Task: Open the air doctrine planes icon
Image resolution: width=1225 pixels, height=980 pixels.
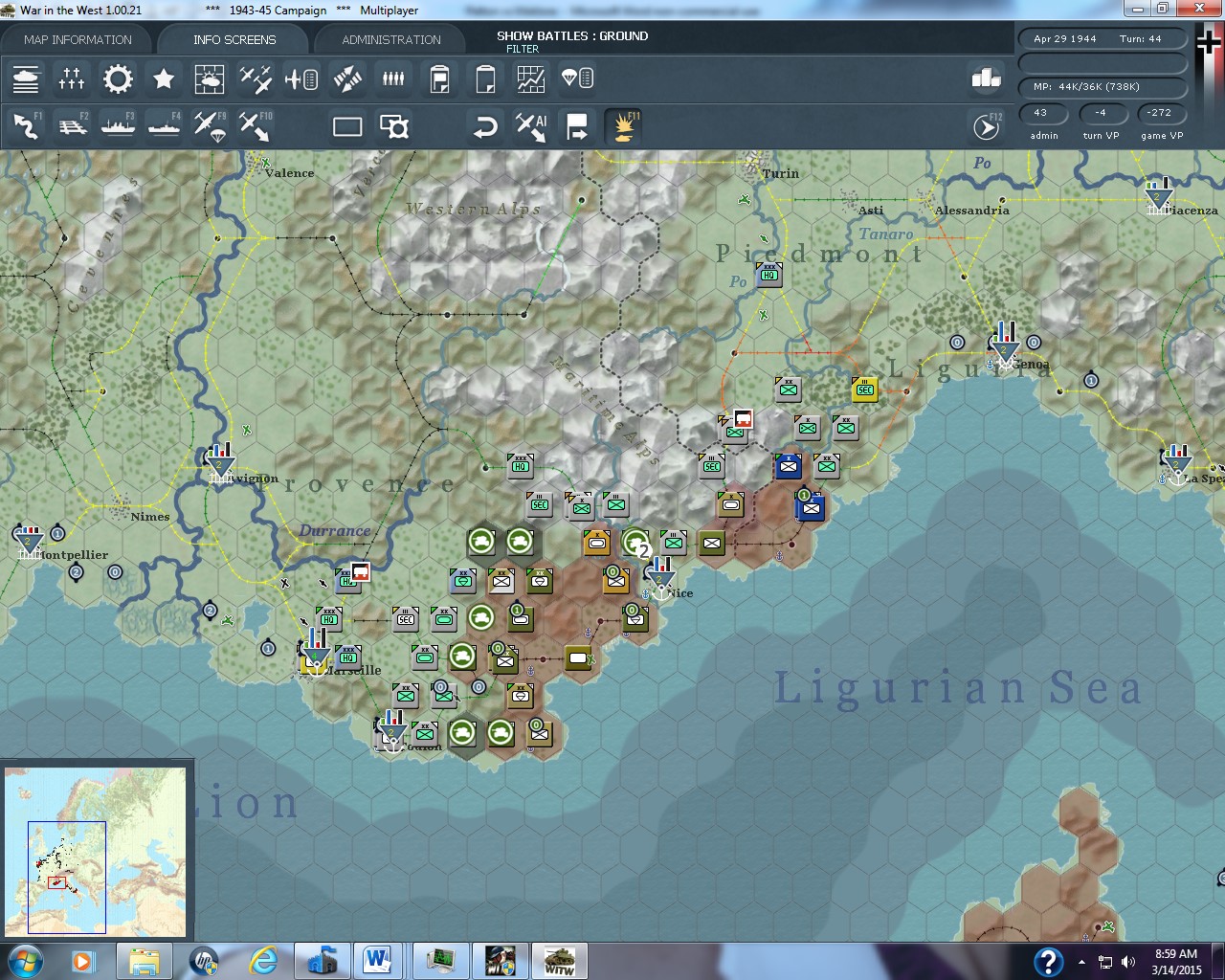Action: tap(256, 78)
